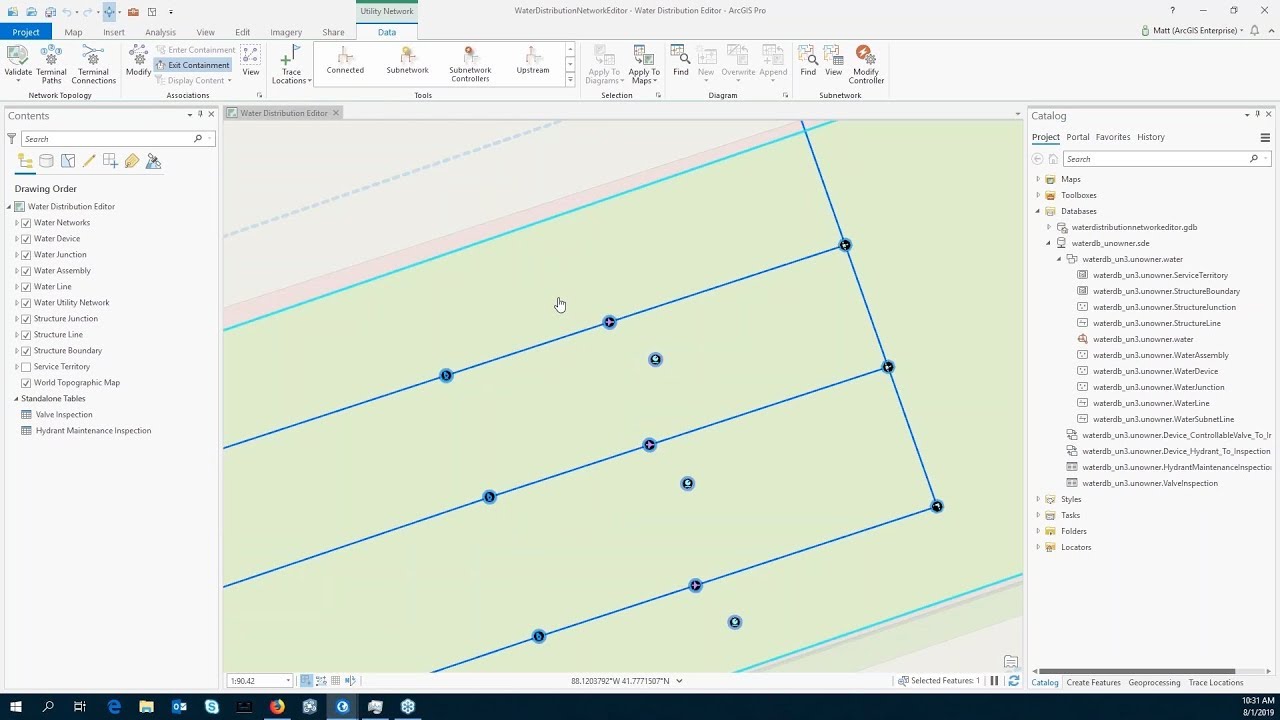Viewport: 1280px width, 720px height.
Task: Expand the Maps node in Catalog
Action: pos(1038,179)
